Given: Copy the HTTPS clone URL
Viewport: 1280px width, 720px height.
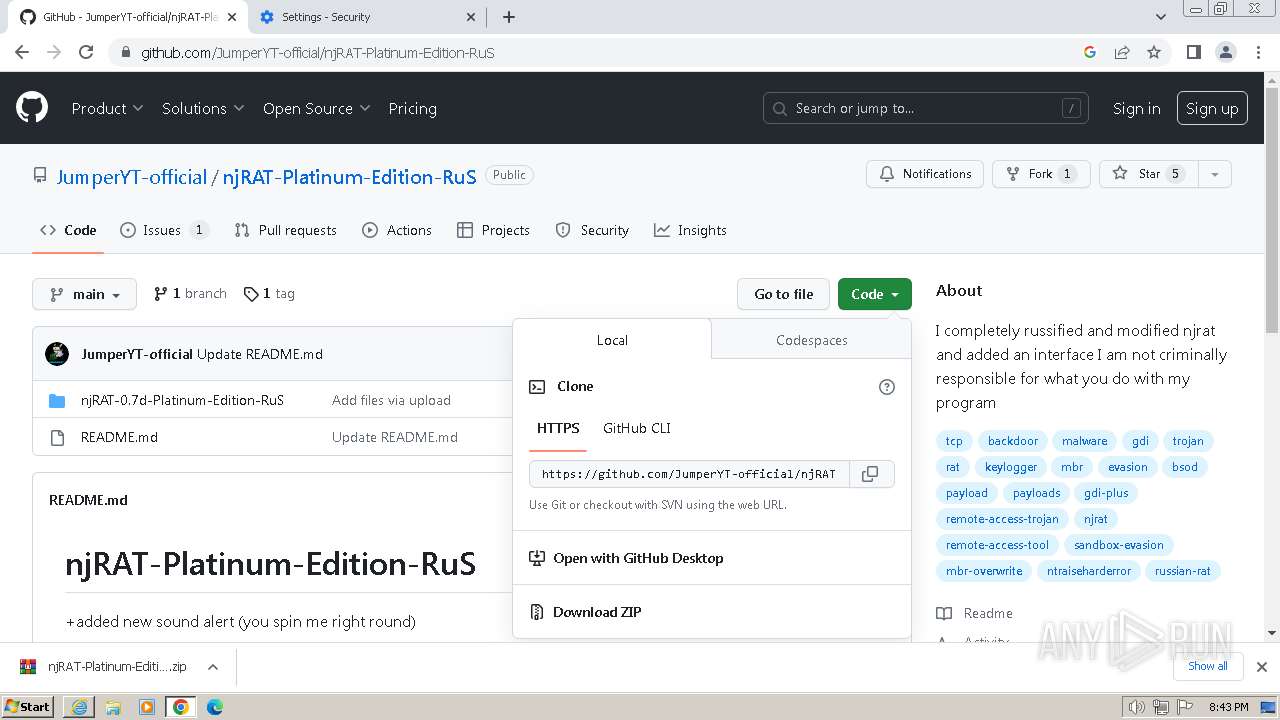Looking at the screenshot, I should tap(870, 474).
